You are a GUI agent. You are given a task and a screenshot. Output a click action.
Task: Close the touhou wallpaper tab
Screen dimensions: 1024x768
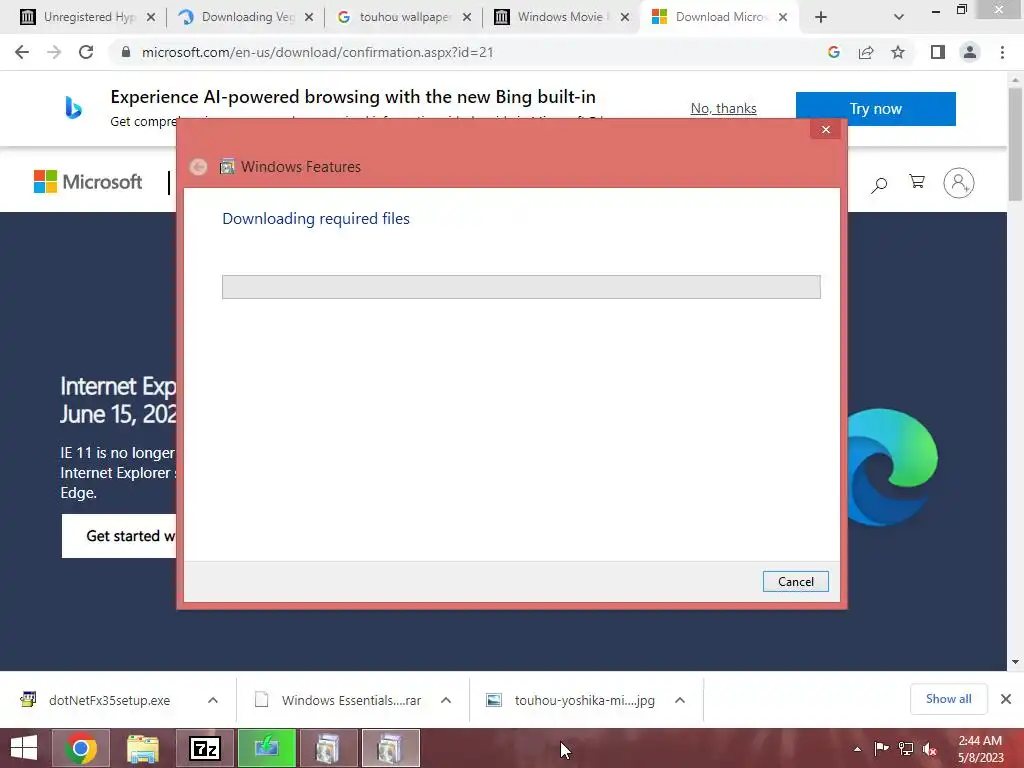pos(467,18)
